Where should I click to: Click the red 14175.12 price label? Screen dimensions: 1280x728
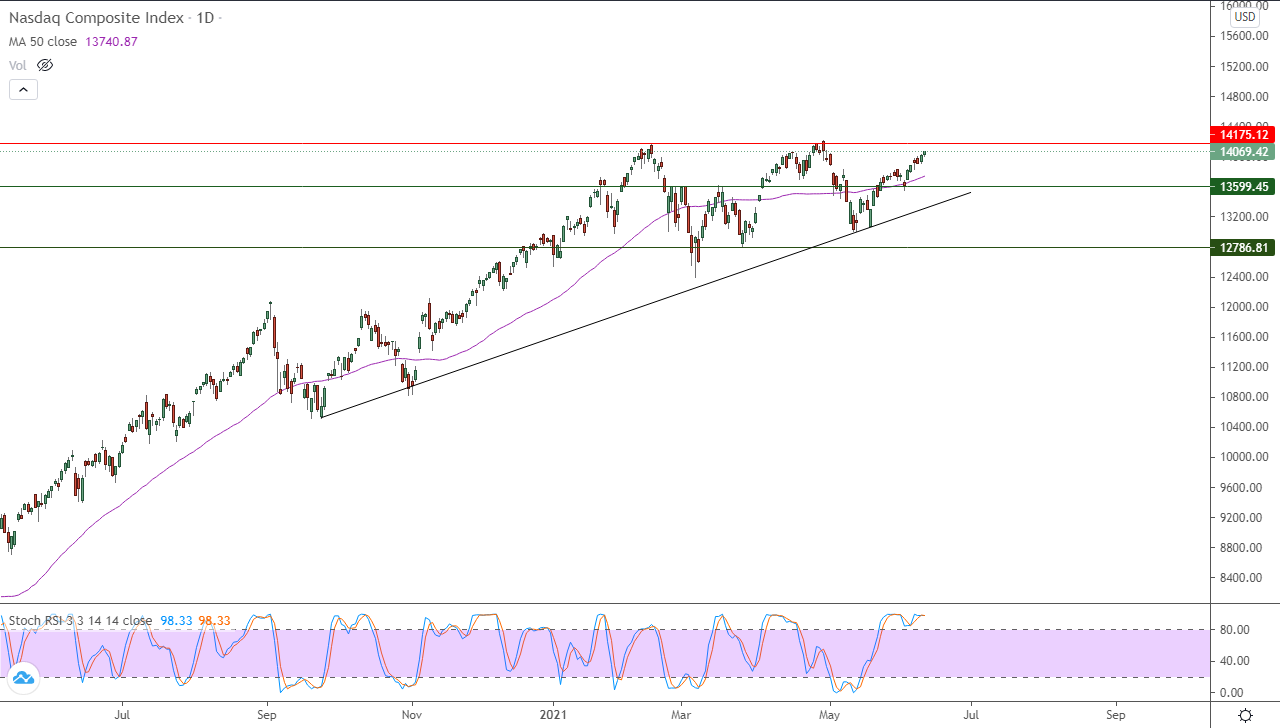pos(1243,135)
